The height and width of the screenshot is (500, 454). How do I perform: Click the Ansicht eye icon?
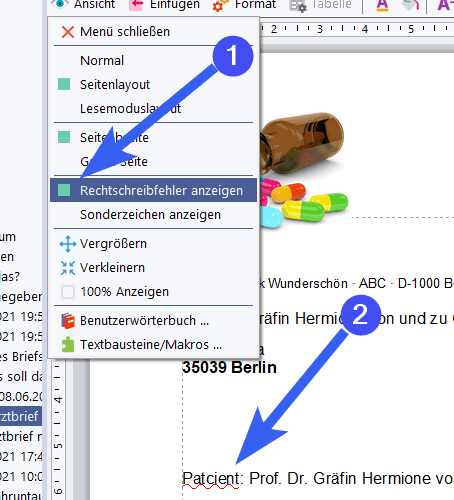point(60,4)
